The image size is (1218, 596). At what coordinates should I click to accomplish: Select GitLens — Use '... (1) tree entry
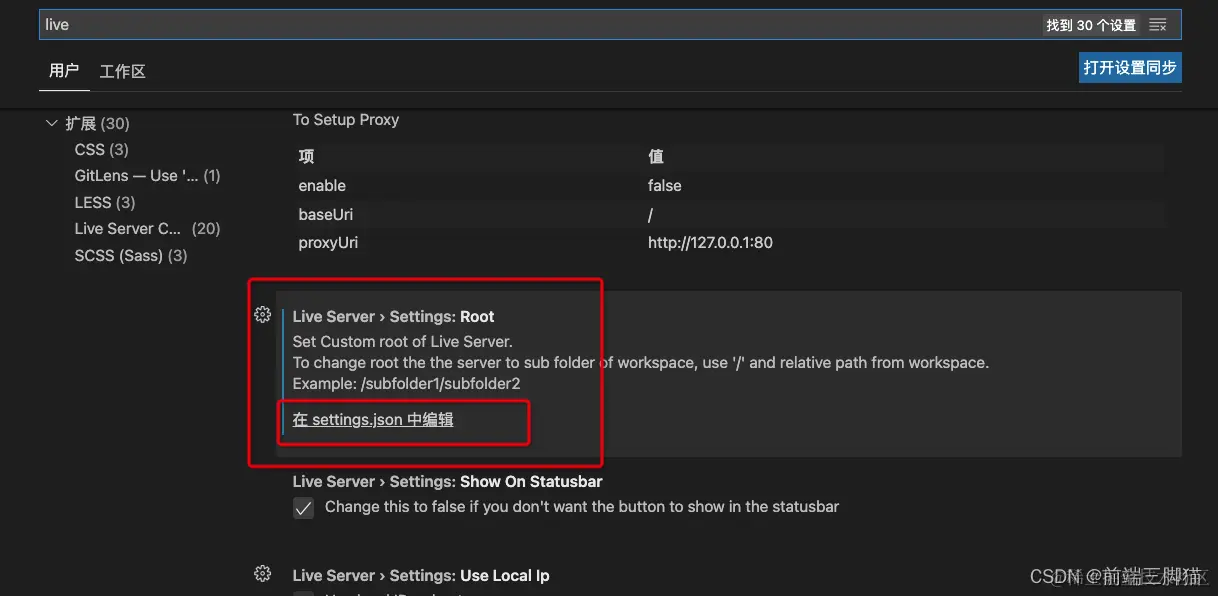147,176
